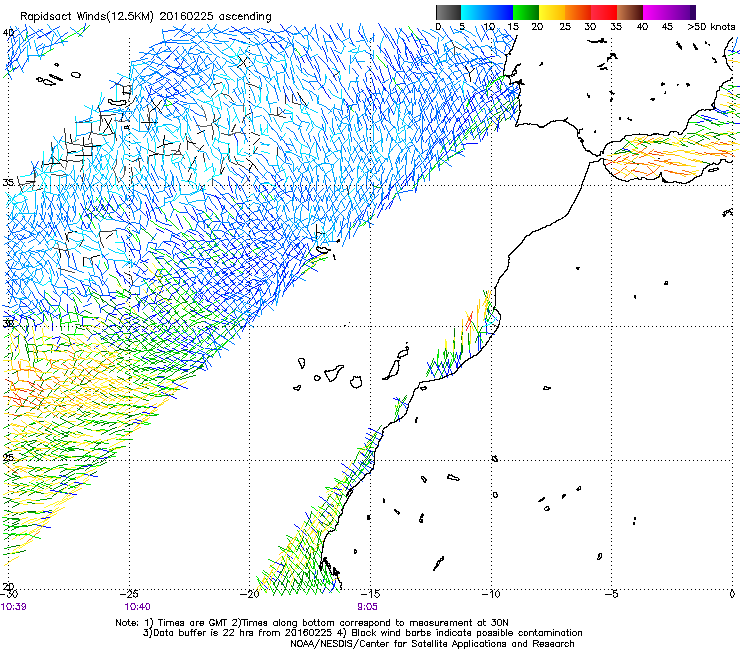Click the '10:40' purple time label
740x650 pixels.
click(x=137, y=607)
